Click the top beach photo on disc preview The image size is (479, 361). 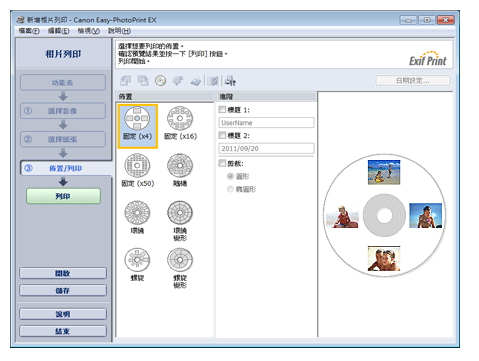tap(384, 172)
